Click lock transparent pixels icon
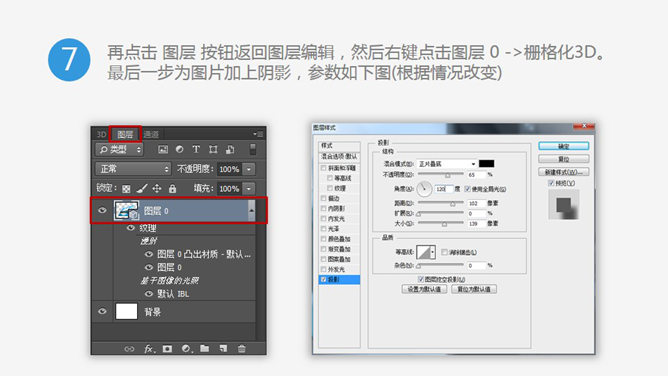 click(126, 188)
